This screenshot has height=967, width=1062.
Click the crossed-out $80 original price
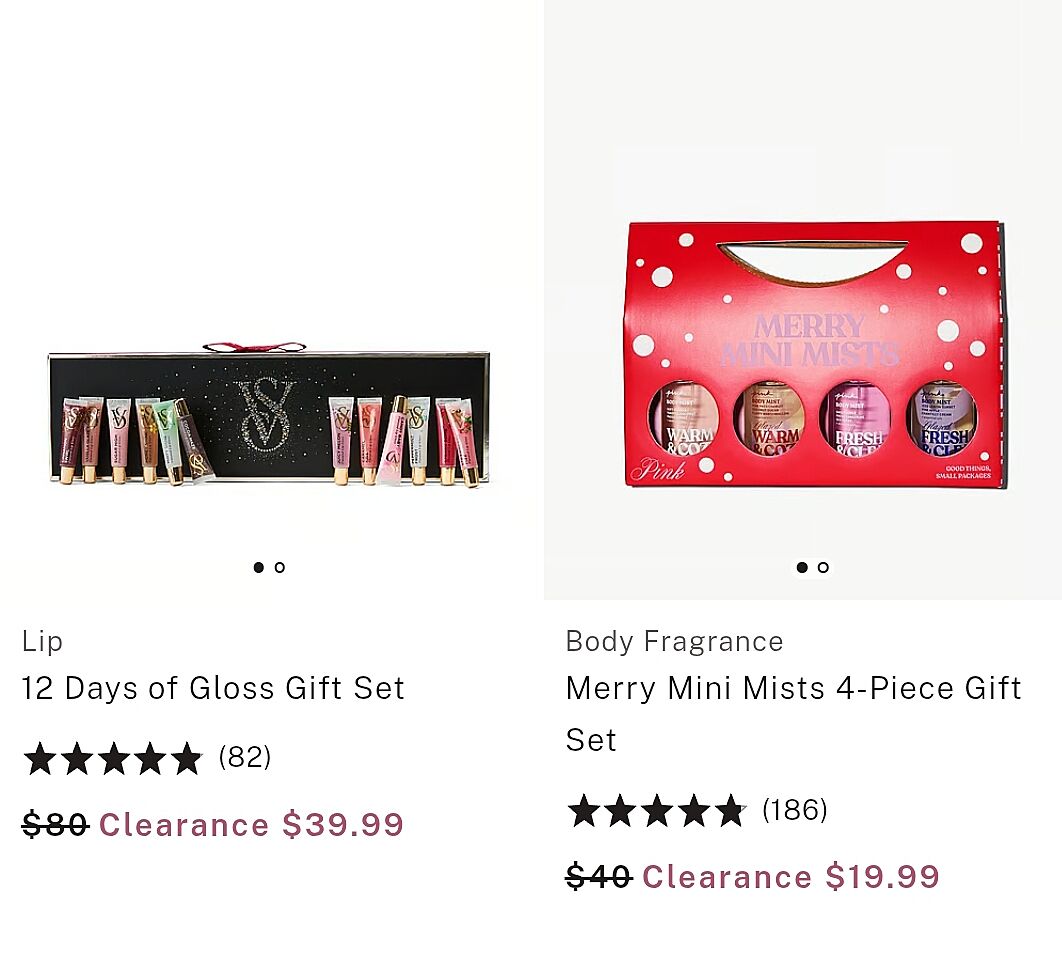click(55, 825)
